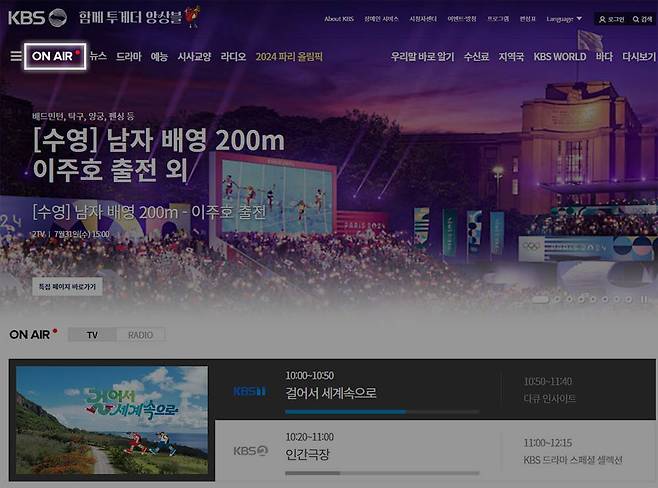Click 우리말 바로 알기 link

(422, 56)
